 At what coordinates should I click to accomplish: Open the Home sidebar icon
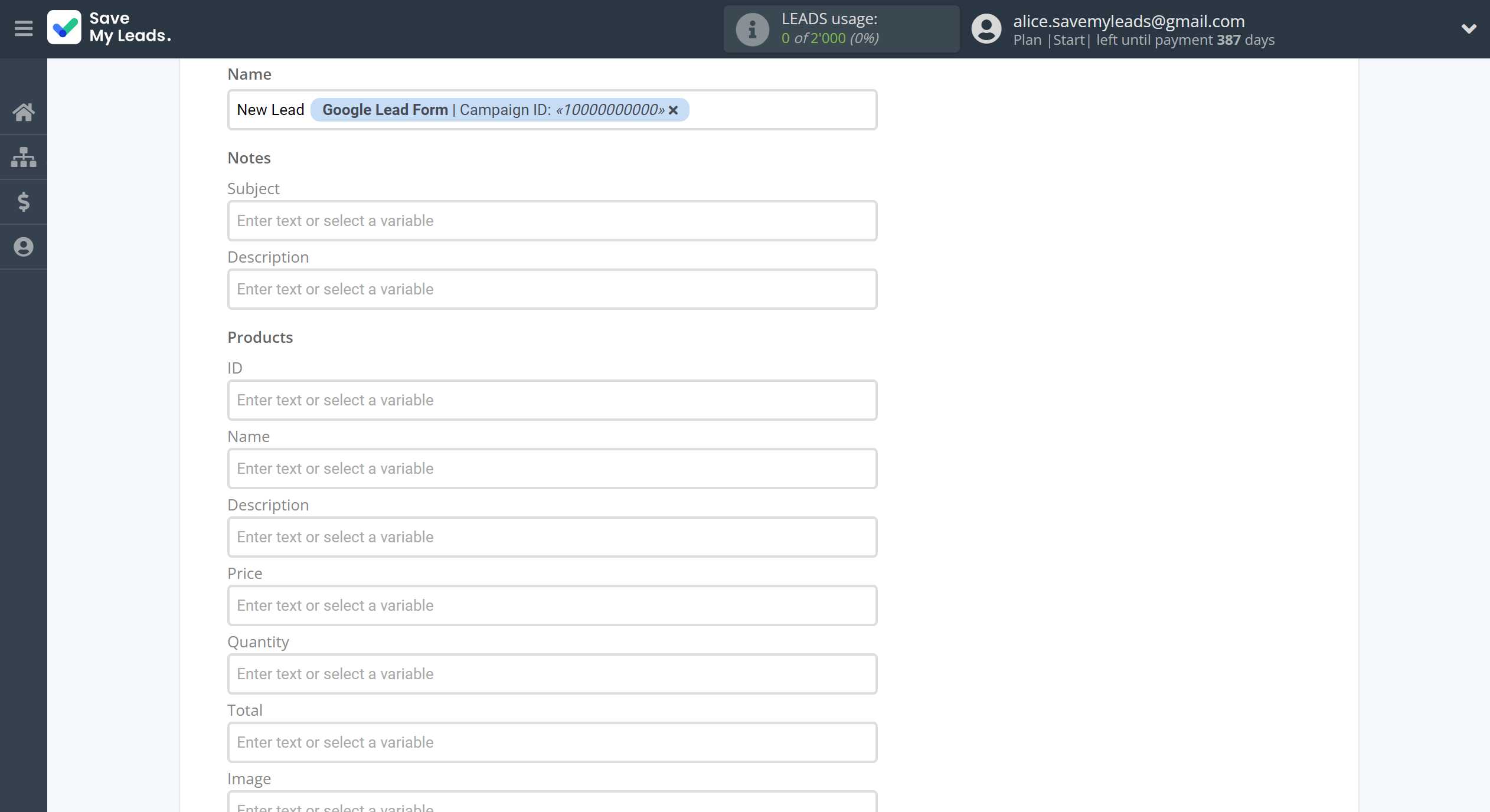pos(24,112)
